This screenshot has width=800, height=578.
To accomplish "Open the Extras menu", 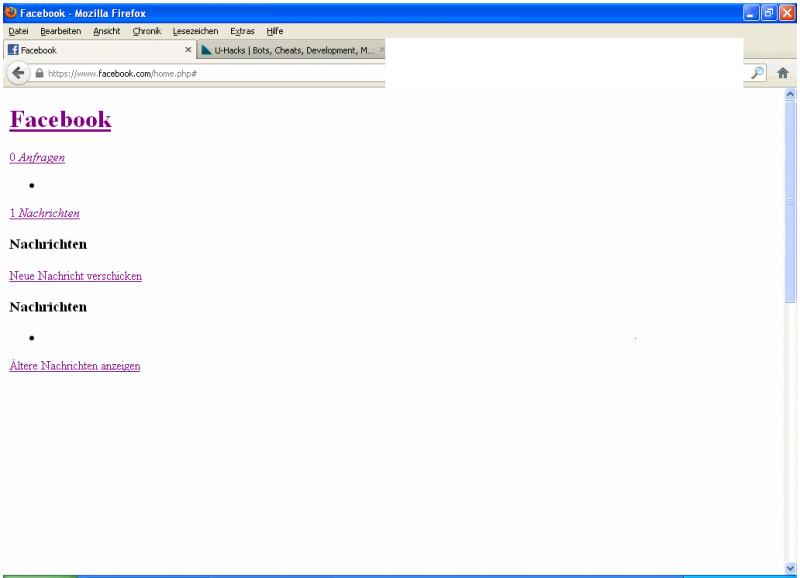I will coord(241,31).
